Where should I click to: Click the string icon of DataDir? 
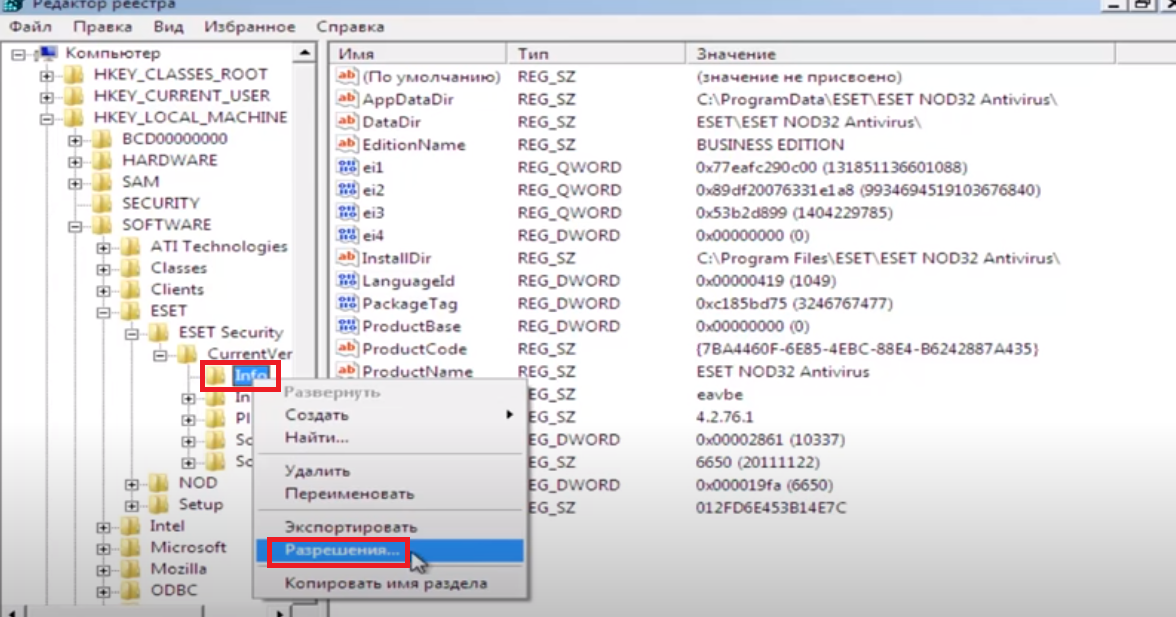pyautogui.click(x=347, y=121)
